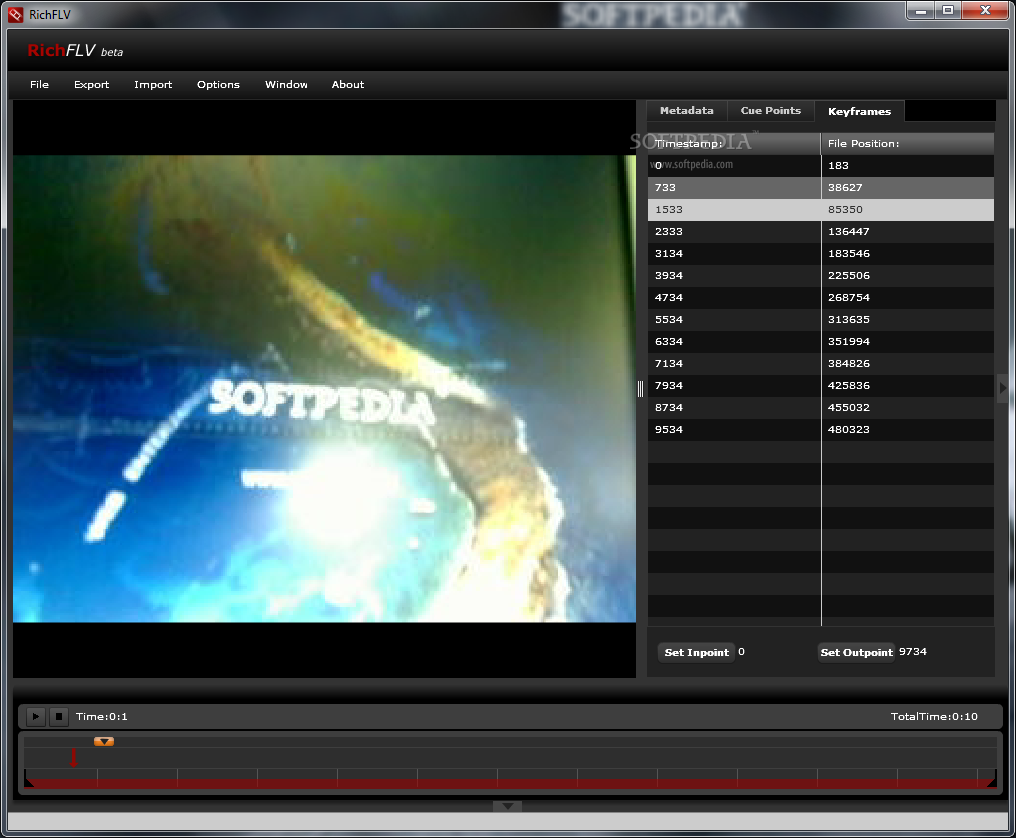Switch to the Cue Points tab

pyautogui.click(x=770, y=111)
